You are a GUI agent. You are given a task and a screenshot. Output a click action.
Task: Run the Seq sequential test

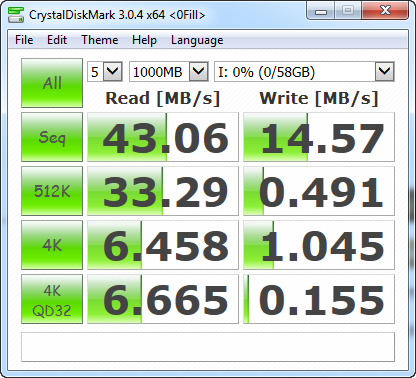(52, 137)
